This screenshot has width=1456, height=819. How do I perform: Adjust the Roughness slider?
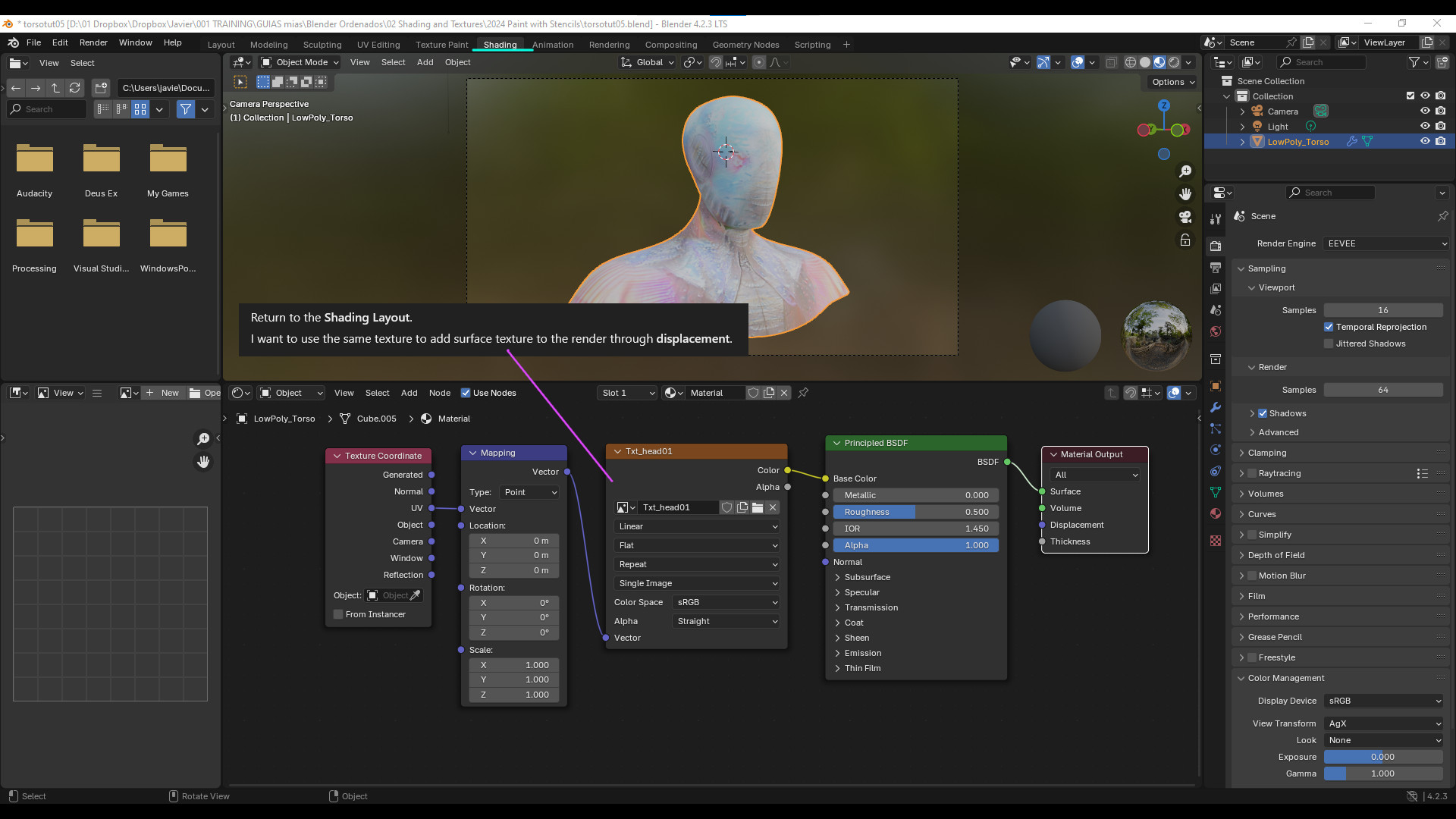click(915, 512)
